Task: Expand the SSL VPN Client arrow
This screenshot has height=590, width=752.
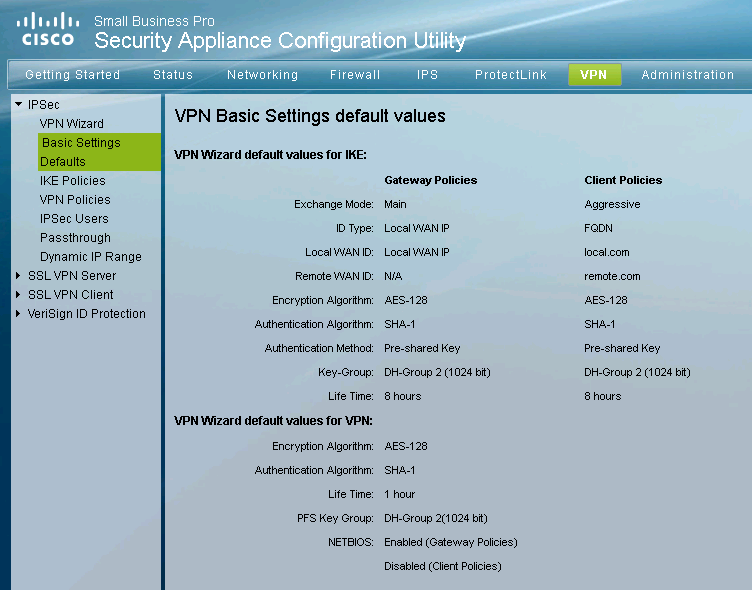Action: pos(18,295)
